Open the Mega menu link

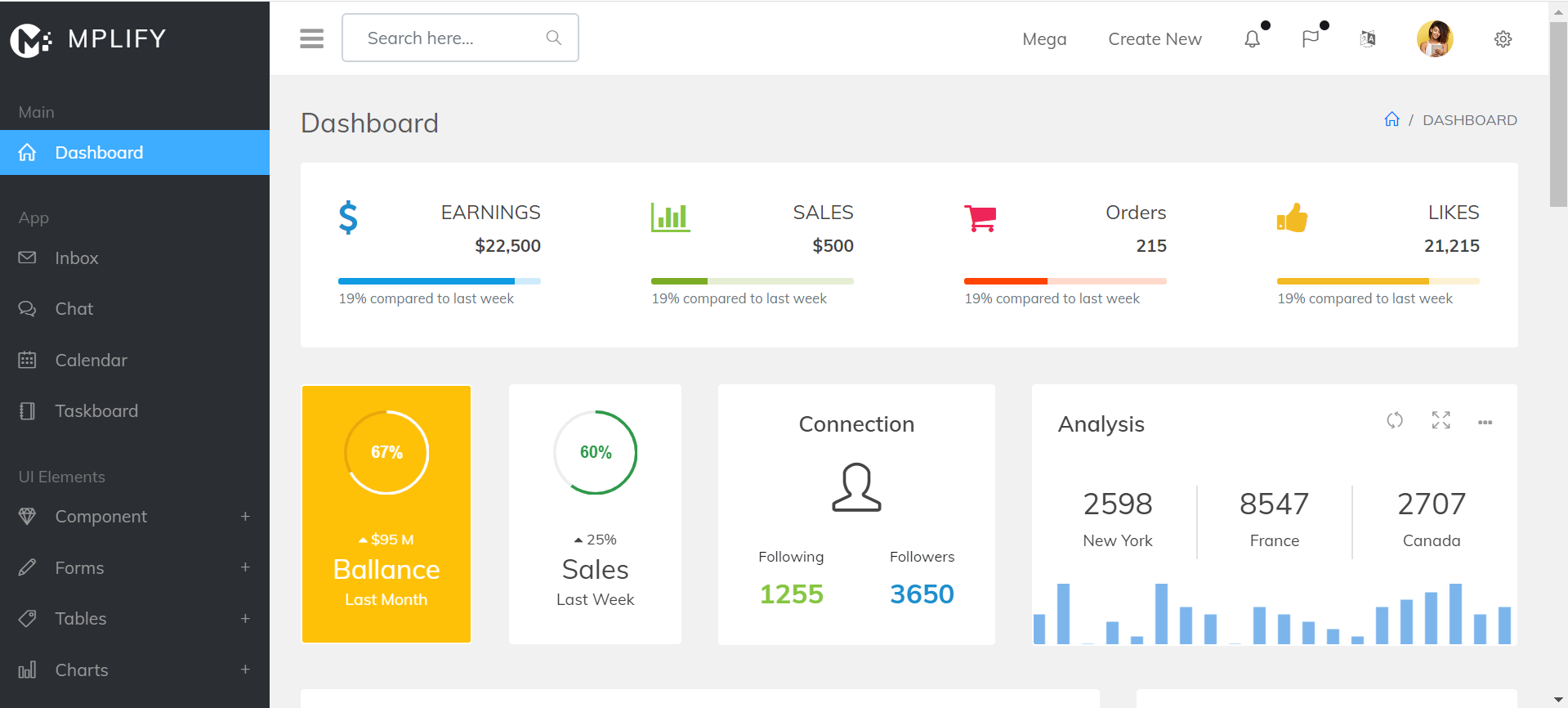pos(1044,39)
